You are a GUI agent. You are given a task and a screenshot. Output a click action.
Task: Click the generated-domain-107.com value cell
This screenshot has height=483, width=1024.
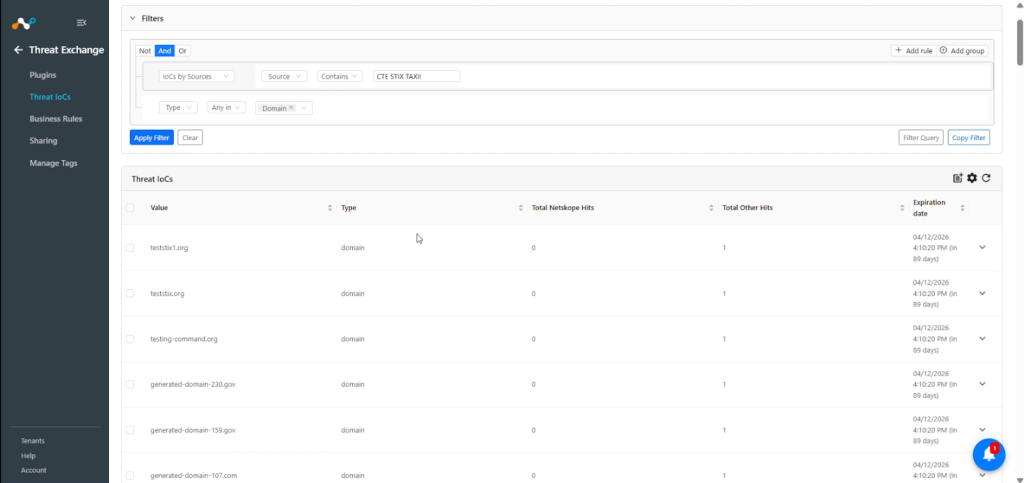(x=193, y=476)
